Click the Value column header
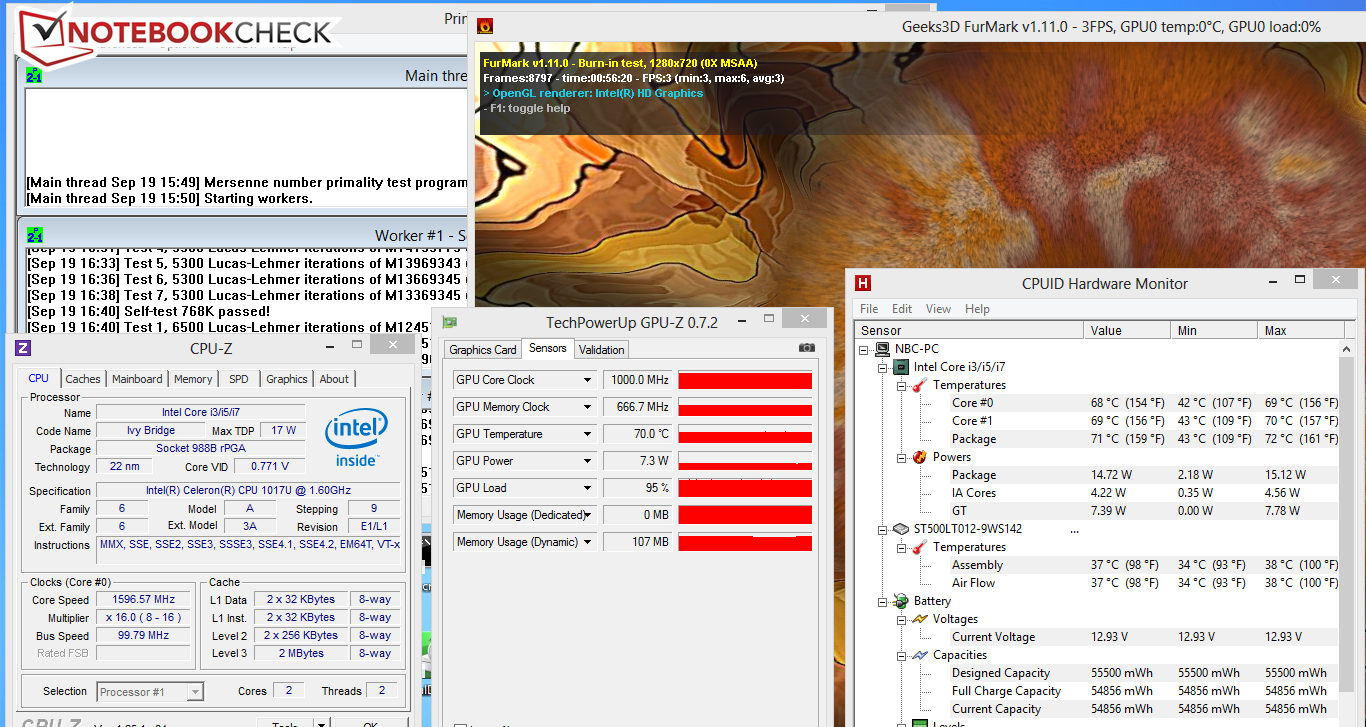 (x=1129, y=330)
